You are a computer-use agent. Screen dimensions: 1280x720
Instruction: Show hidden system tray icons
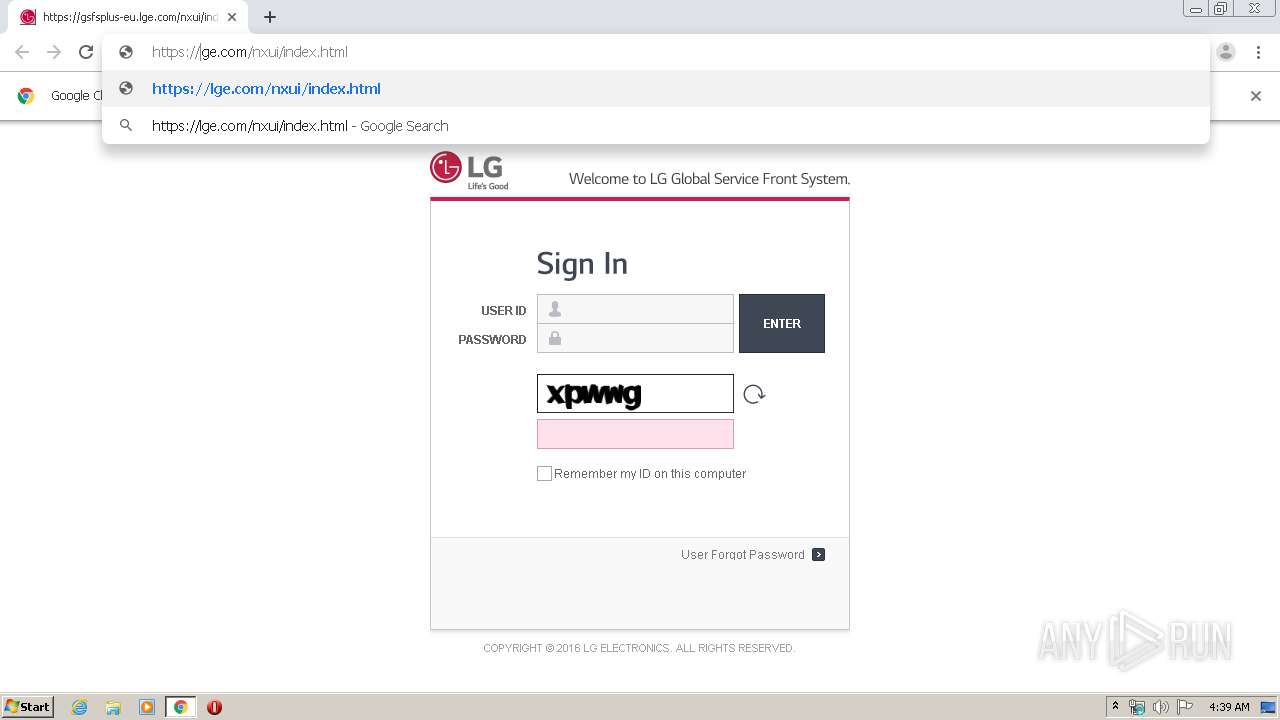pos(1115,707)
